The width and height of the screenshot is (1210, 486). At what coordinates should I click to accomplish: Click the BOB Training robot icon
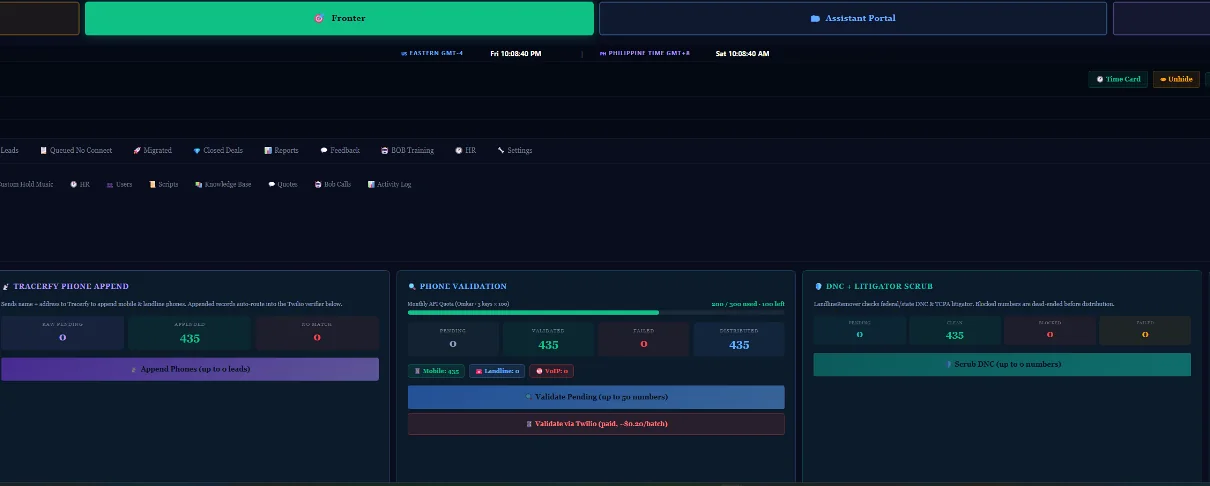[384, 150]
